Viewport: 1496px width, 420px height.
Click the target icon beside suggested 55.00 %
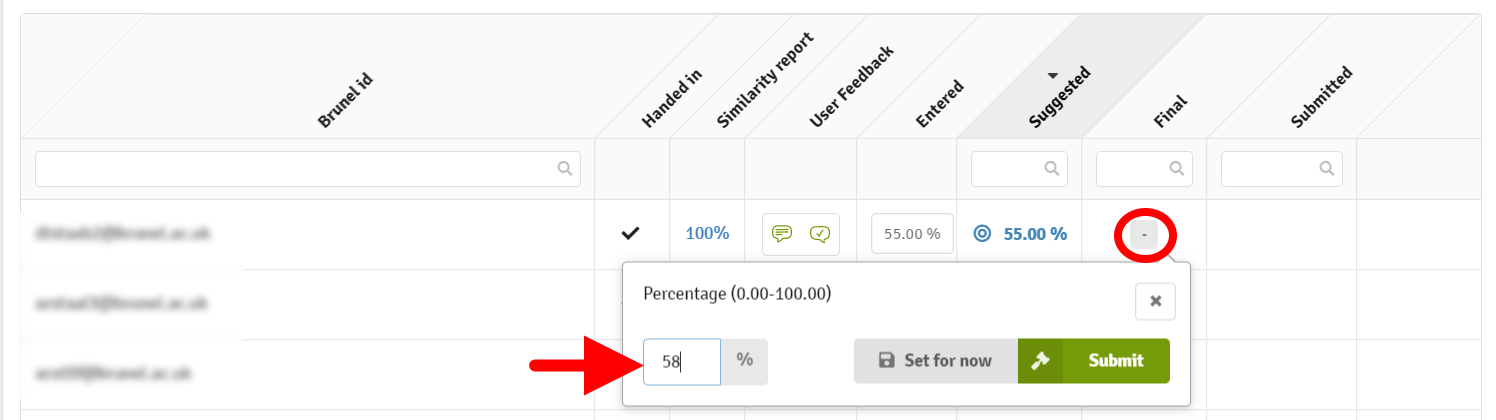pos(982,234)
